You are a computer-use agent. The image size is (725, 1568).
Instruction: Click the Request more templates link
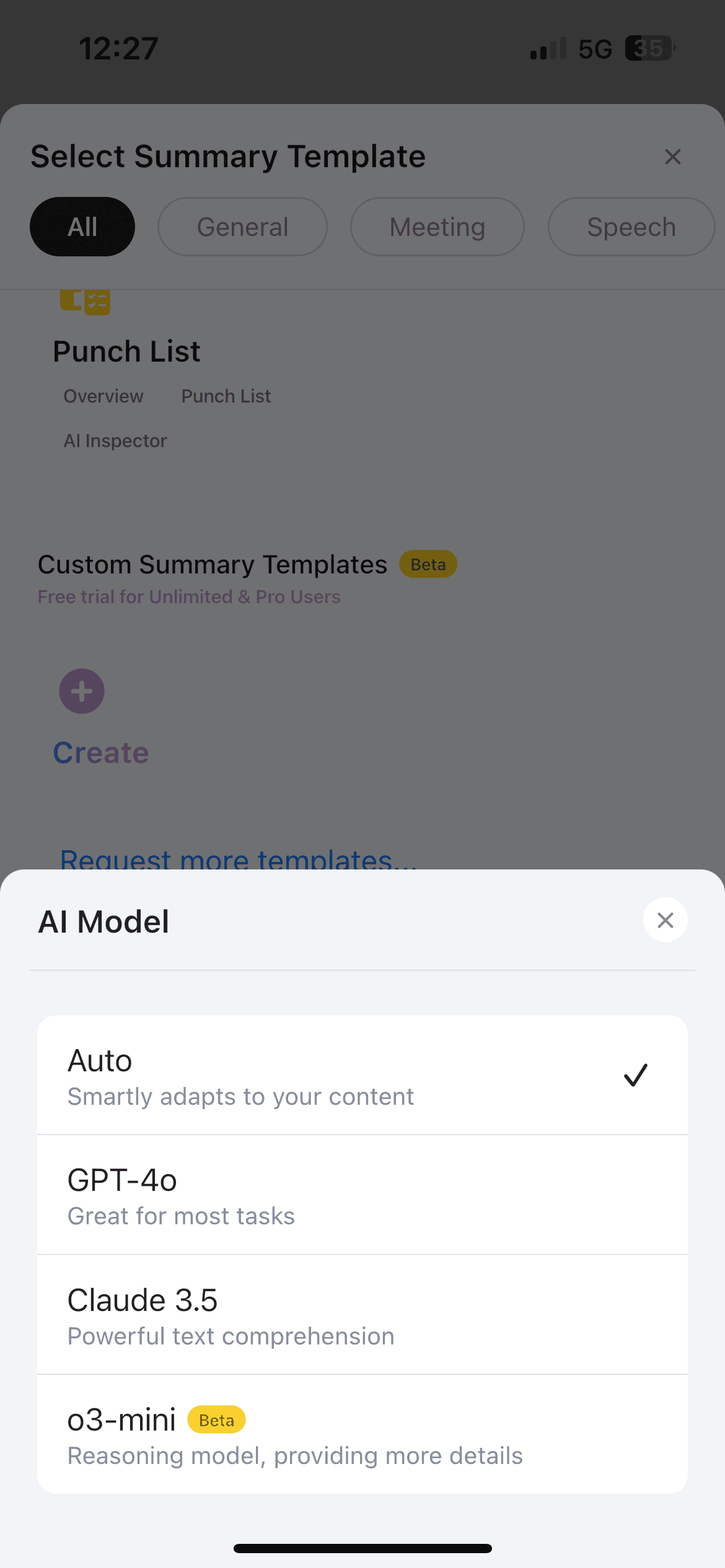tap(239, 859)
